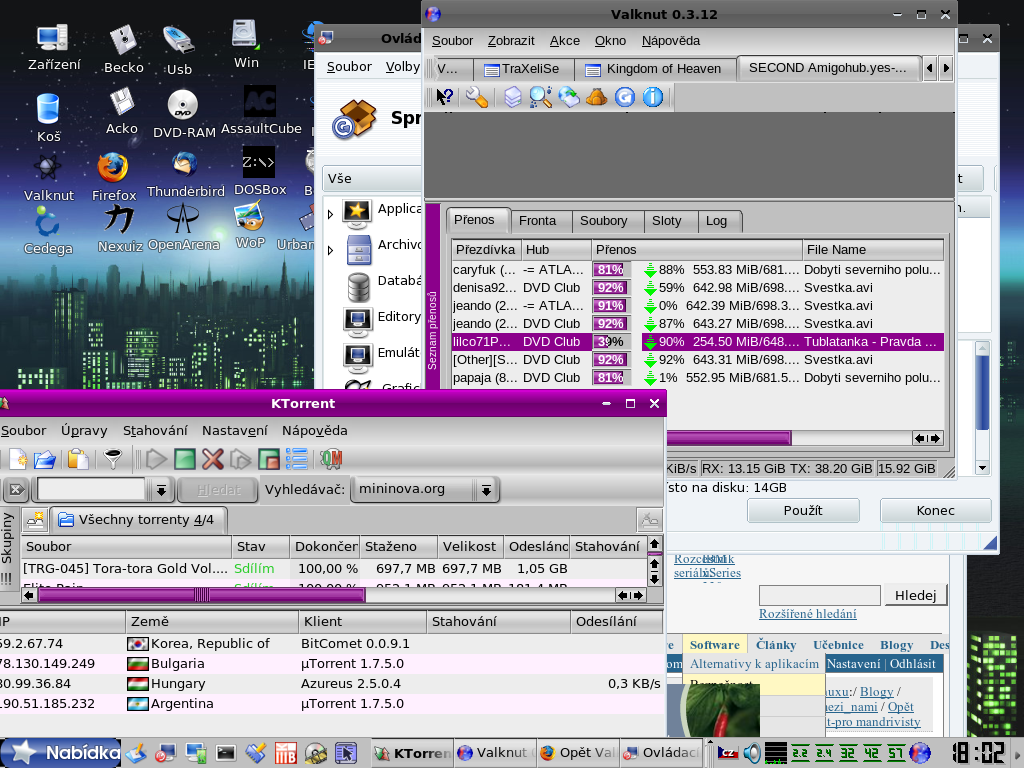This screenshot has width=1024, height=768.
Task: Click KTorrent new torrent document icon
Action: 18,459
